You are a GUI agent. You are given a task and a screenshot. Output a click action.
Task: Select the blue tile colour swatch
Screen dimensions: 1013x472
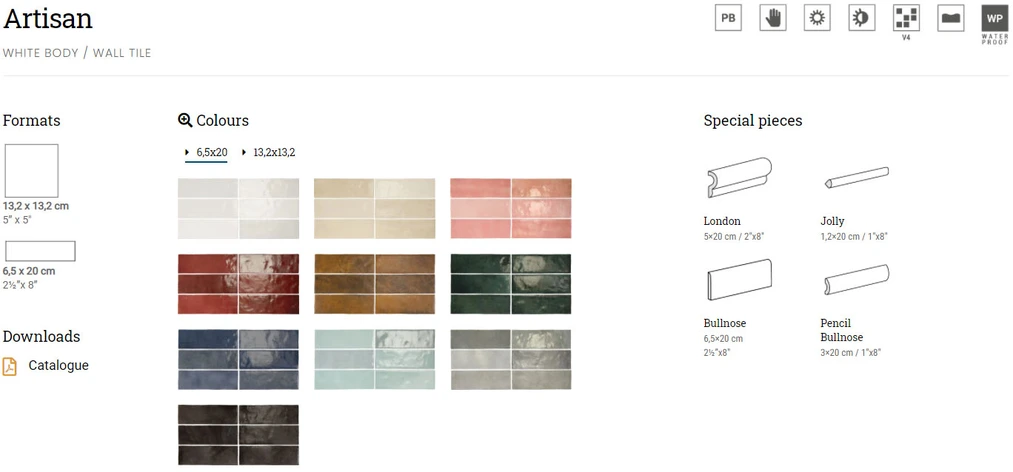(x=238, y=360)
